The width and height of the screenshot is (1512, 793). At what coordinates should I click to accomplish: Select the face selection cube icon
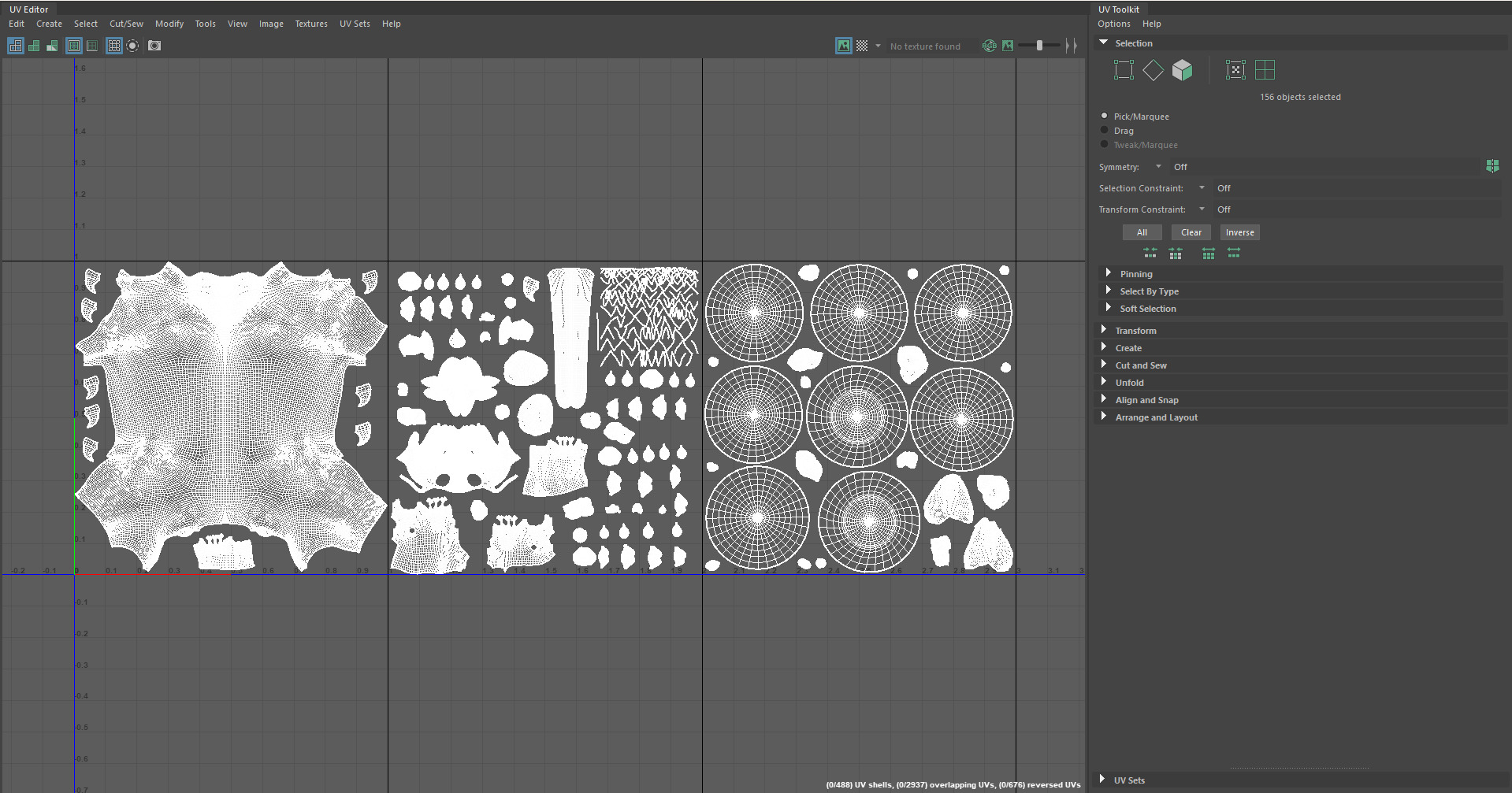[1182, 70]
